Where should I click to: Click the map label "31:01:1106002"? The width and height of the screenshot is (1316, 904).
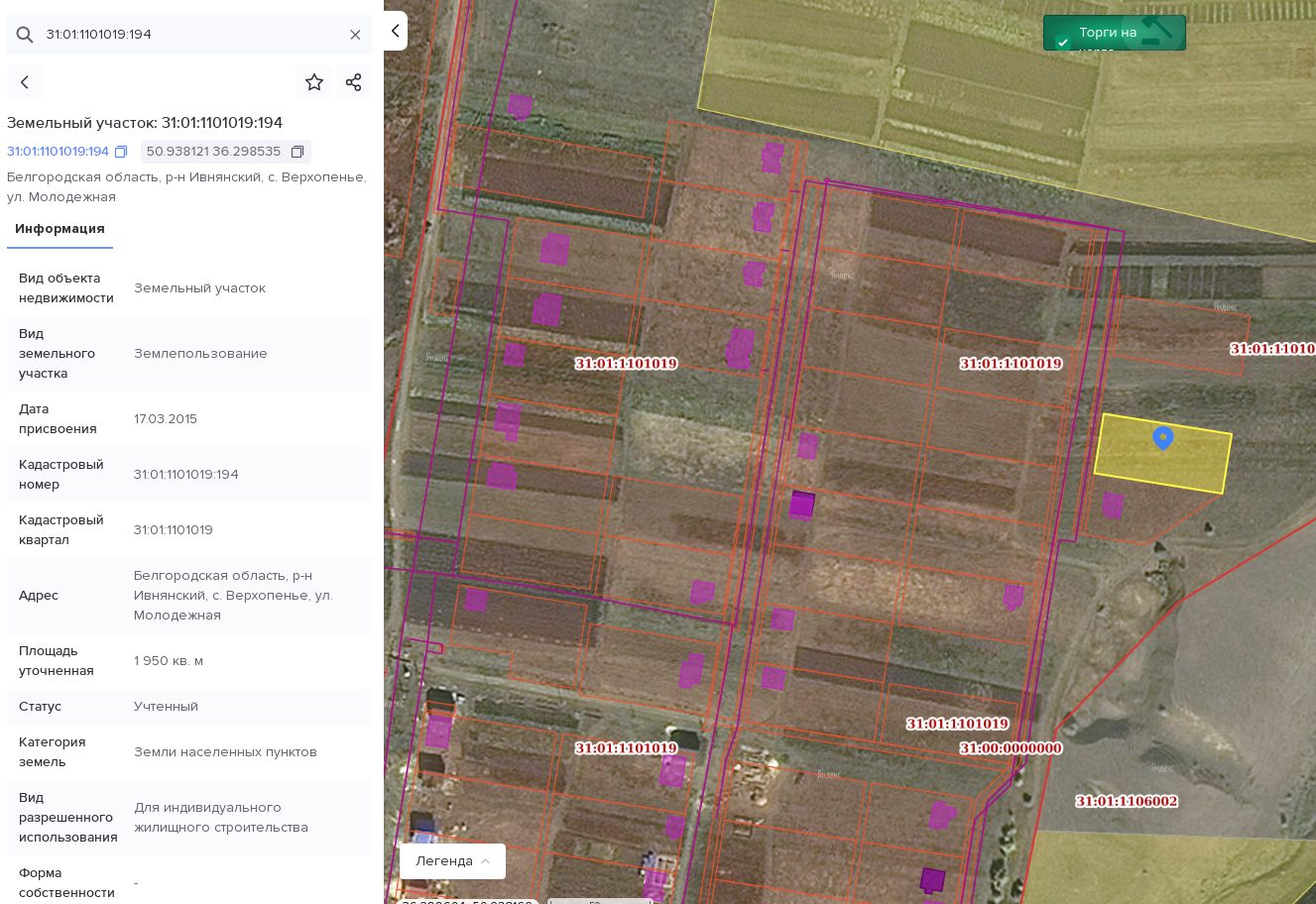[1127, 801]
